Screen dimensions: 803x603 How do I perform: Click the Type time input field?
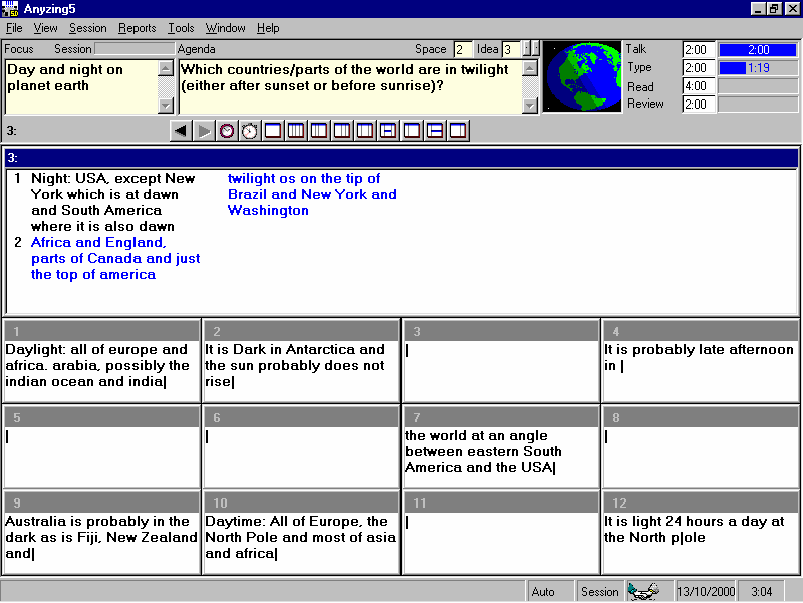coord(699,68)
